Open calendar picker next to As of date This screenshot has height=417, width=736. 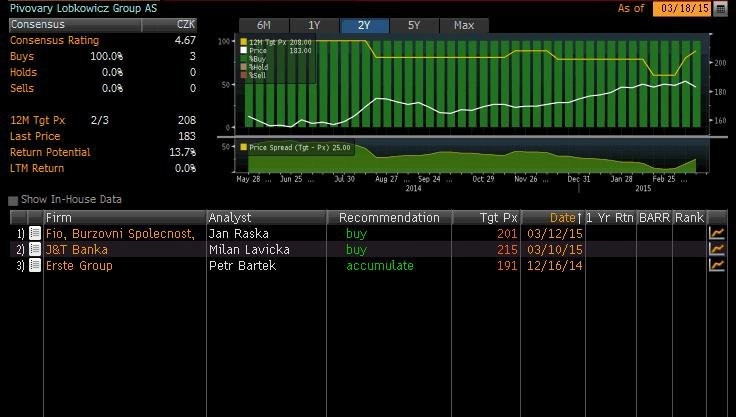pyautogui.click(x=720, y=8)
